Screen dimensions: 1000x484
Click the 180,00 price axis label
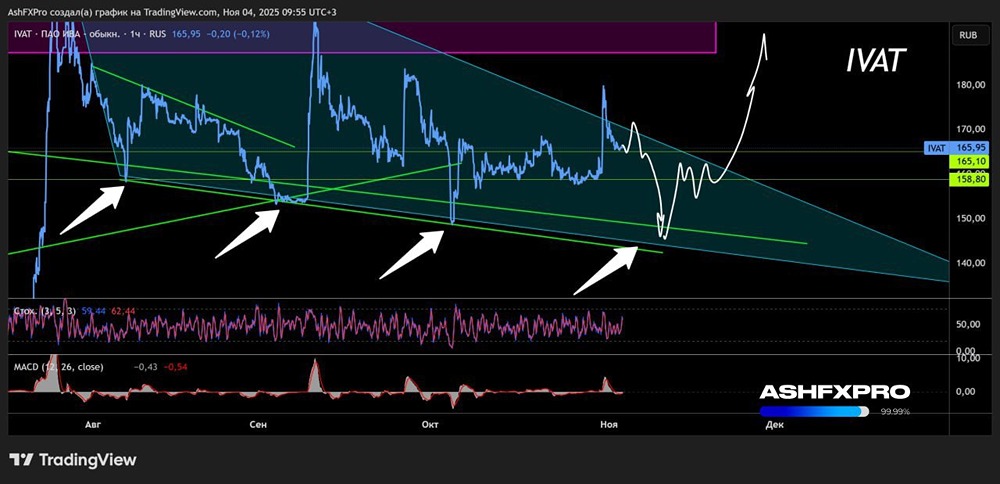click(x=969, y=85)
